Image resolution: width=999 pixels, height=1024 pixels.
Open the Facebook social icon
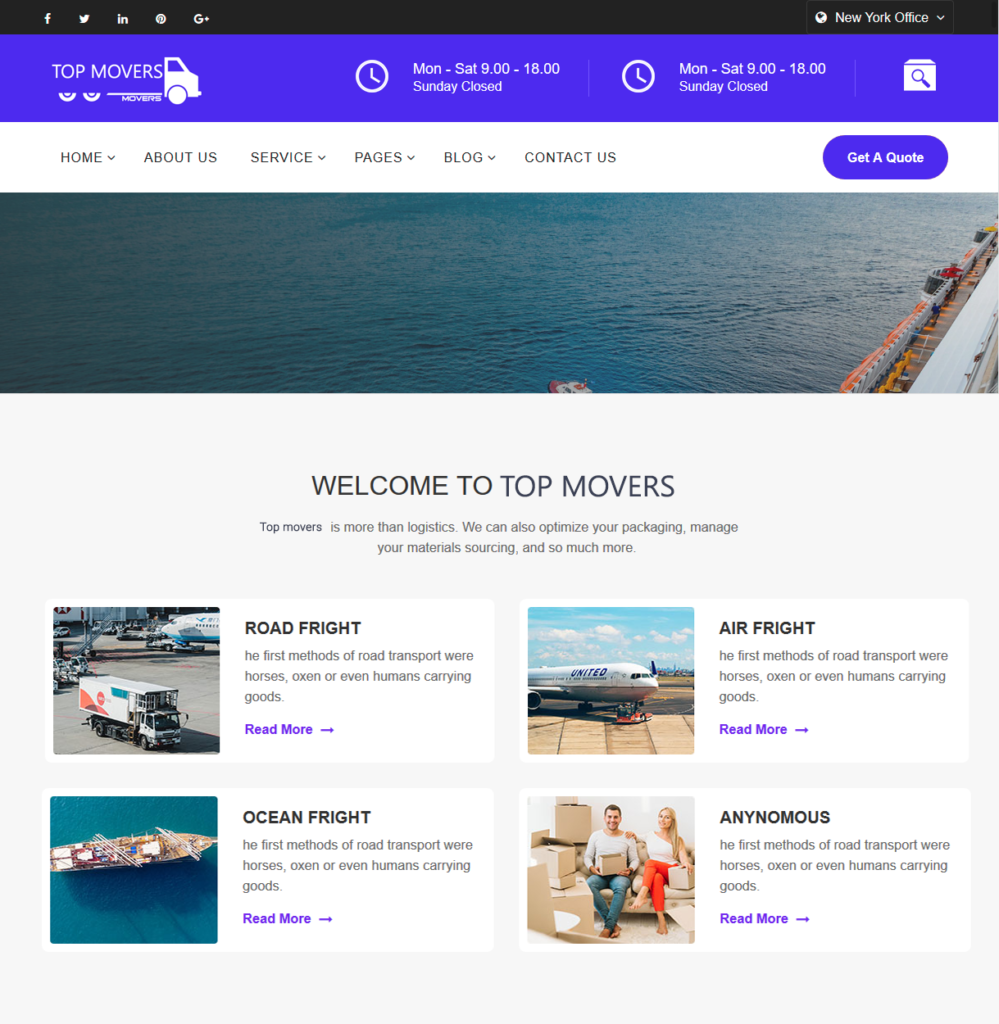click(x=47, y=18)
